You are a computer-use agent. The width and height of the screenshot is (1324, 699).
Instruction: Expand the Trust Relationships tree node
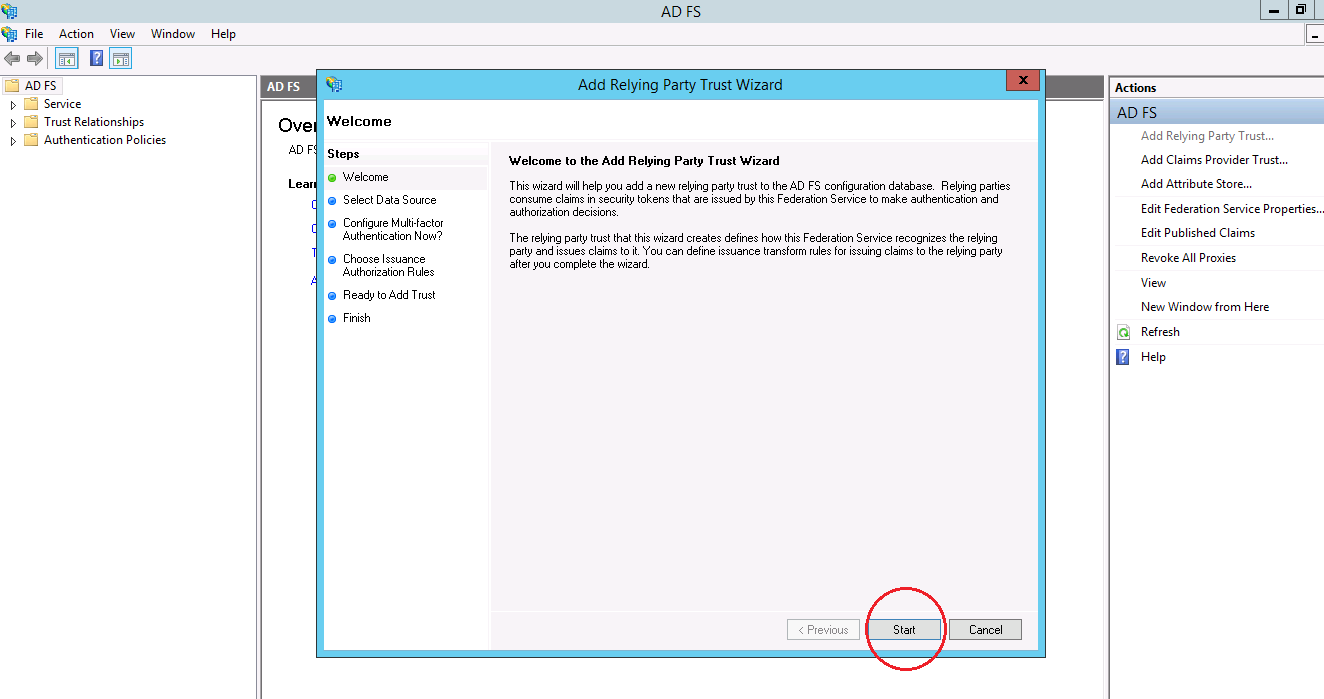(x=13, y=122)
